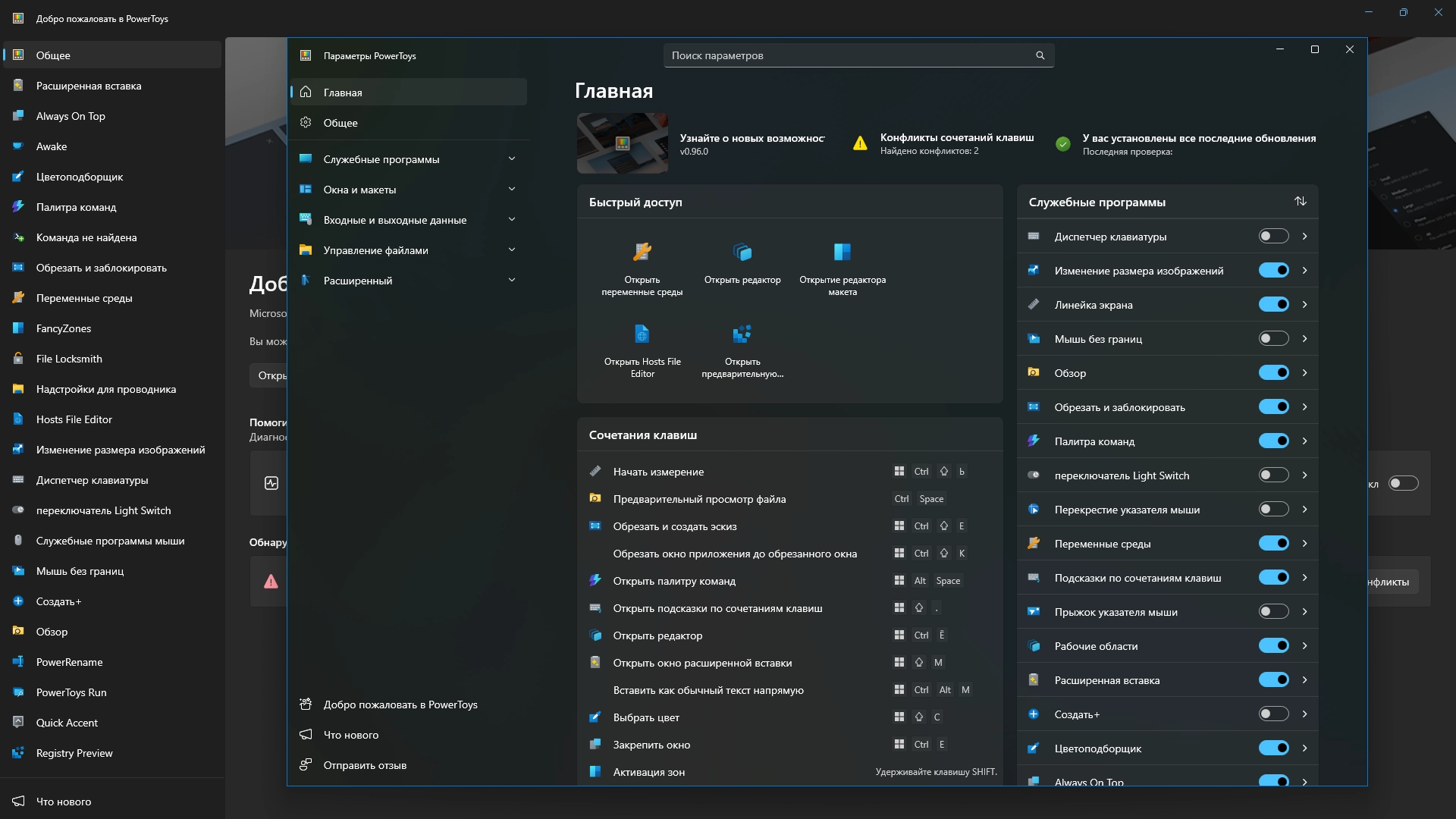Turn on the Light Switch toggle
This screenshot has height=819, width=1456.
(1273, 475)
